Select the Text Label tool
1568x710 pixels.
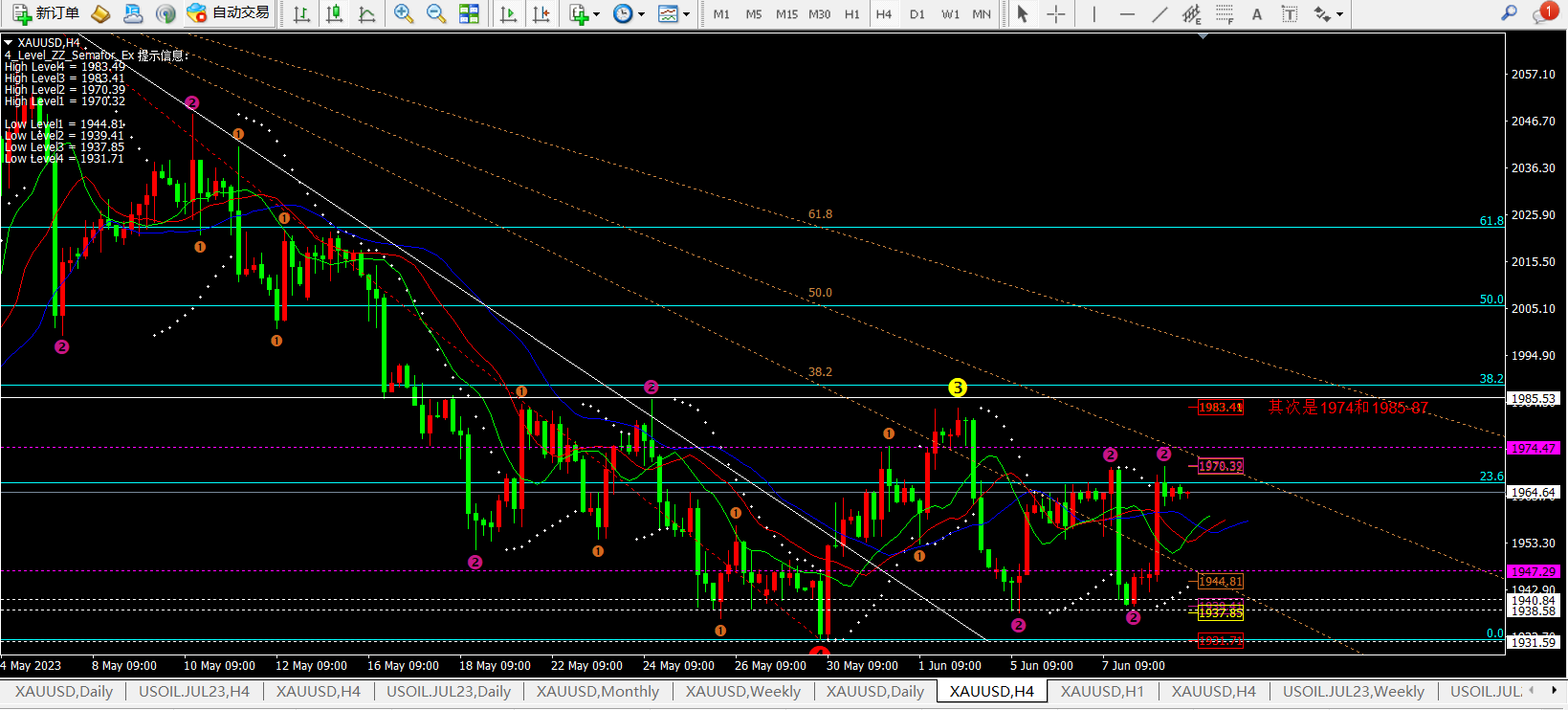click(1290, 13)
